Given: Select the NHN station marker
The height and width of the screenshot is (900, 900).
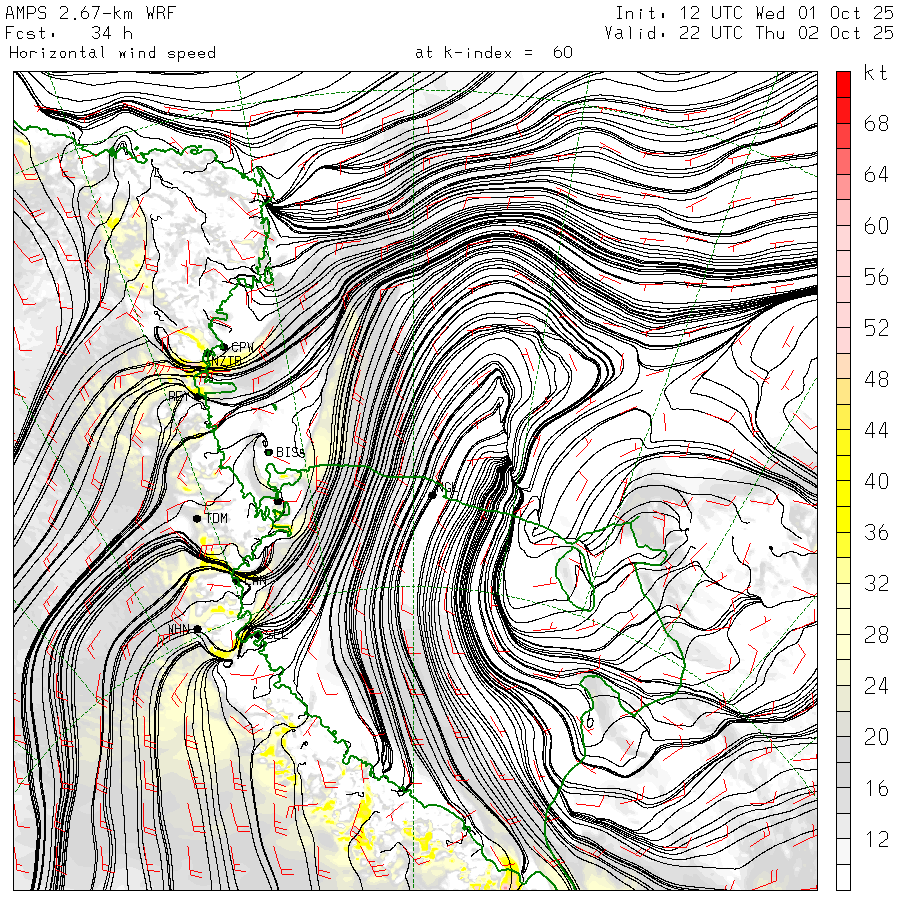Looking at the screenshot, I should [198, 628].
